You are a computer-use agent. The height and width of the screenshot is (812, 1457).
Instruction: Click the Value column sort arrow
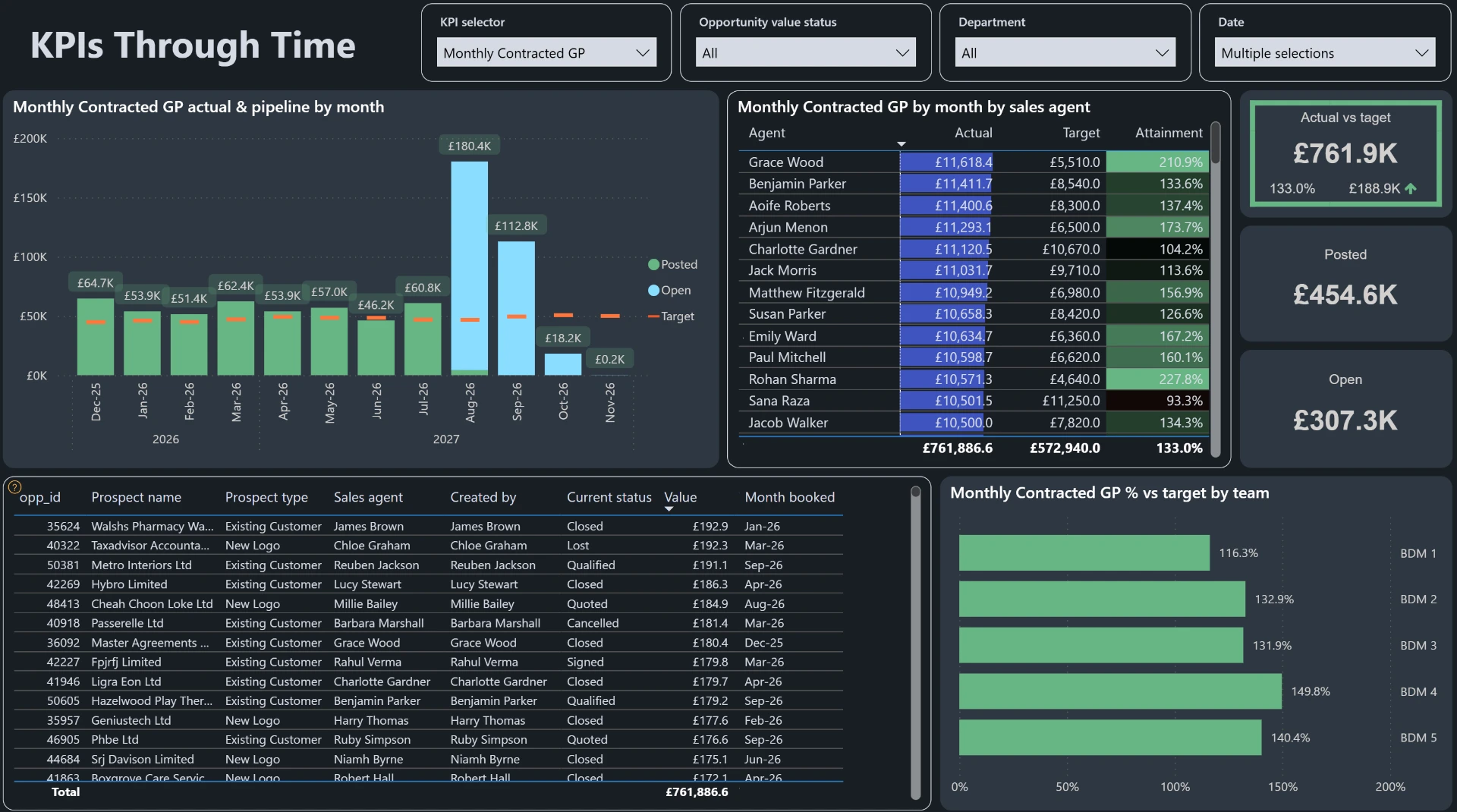tap(669, 509)
